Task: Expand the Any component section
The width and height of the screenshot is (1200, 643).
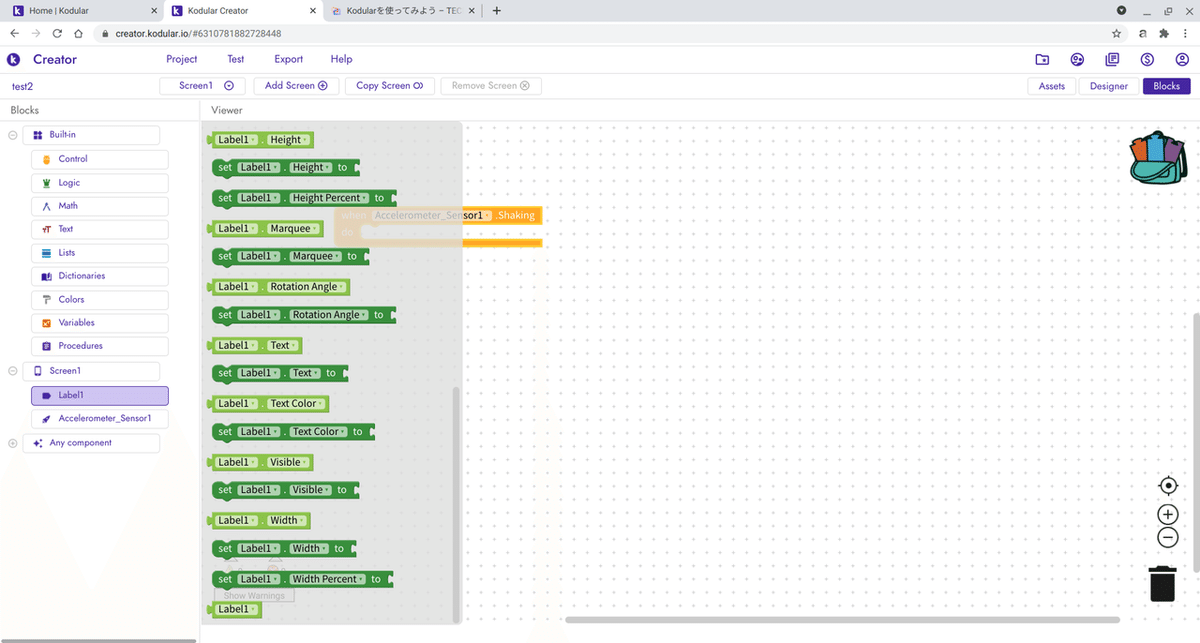Action: click(13, 443)
